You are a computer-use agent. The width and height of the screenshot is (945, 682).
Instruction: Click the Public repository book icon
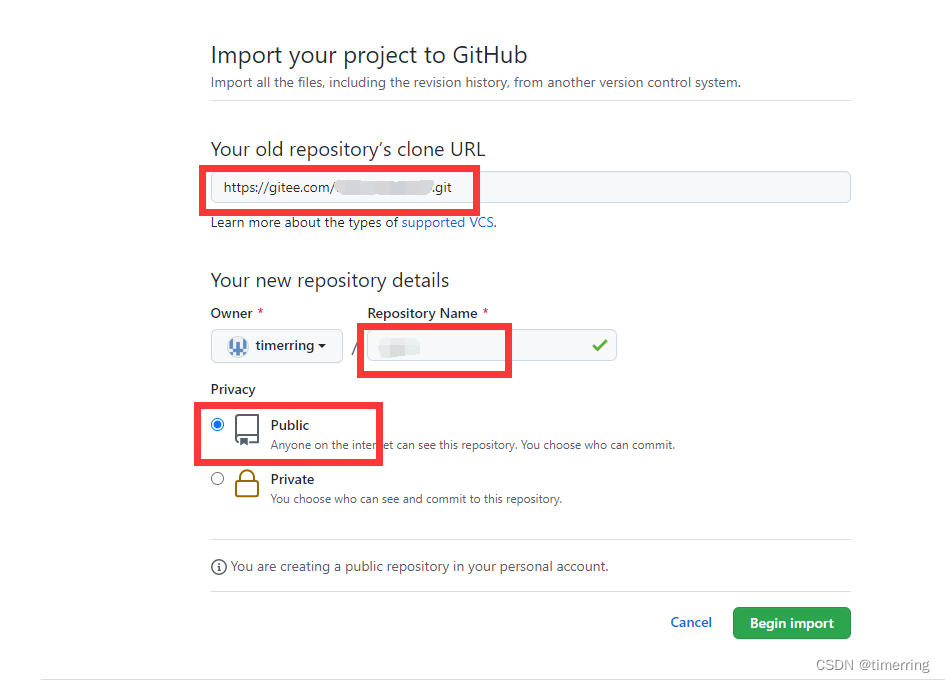pos(247,430)
